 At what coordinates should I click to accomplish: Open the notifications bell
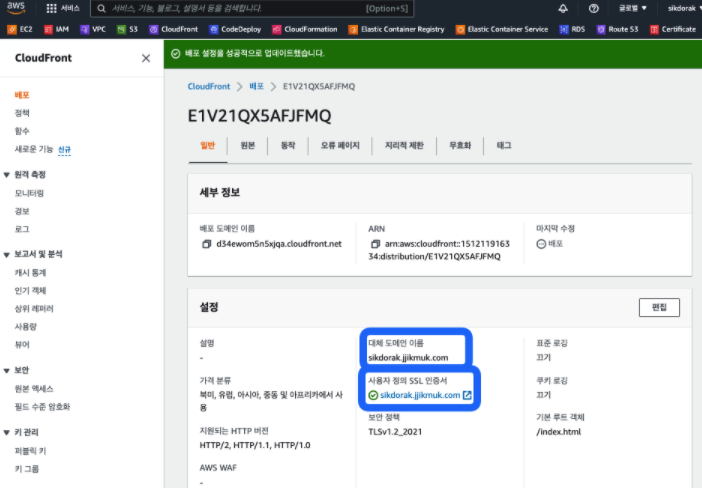563,9
